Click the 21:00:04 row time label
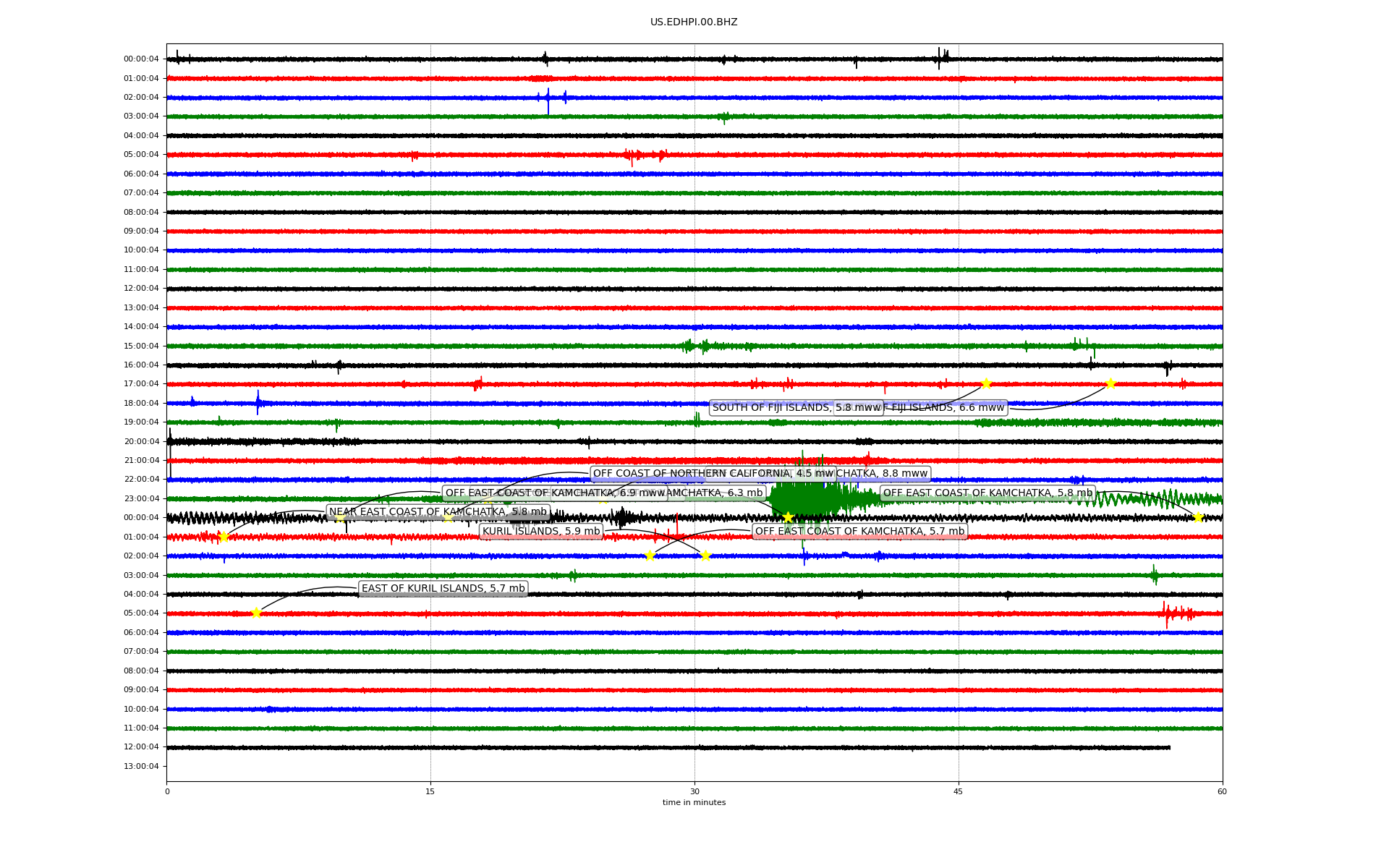 [x=141, y=461]
